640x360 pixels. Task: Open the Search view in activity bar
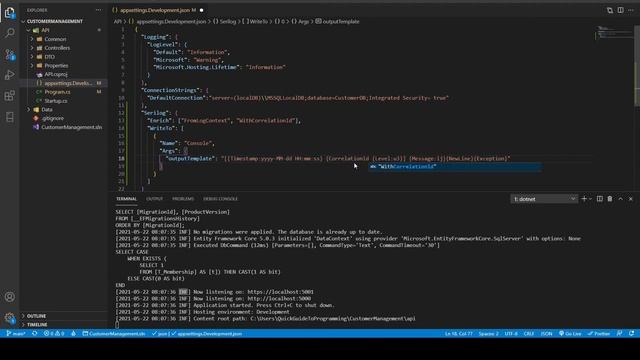[x=9, y=33]
